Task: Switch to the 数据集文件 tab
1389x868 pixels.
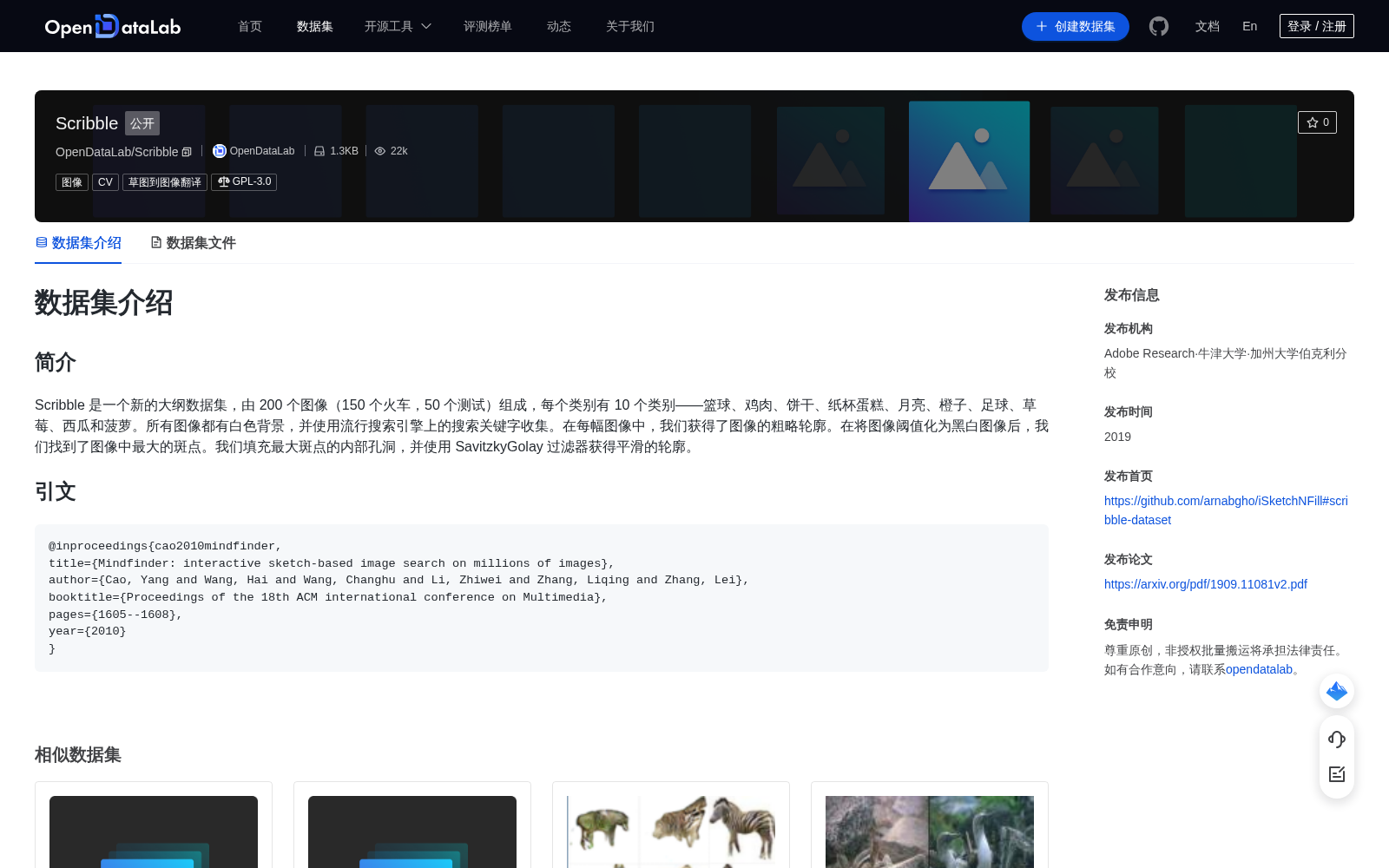Action: 193,243
